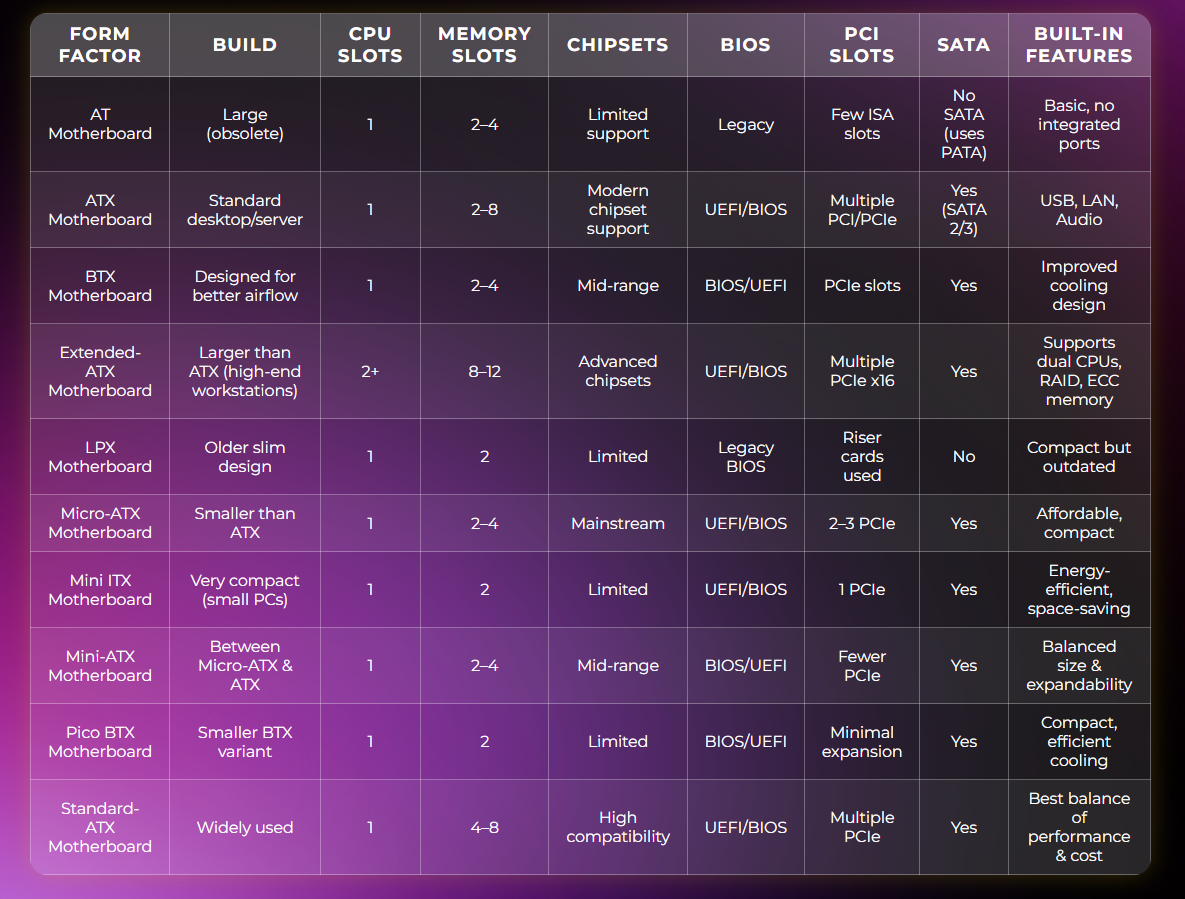Image resolution: width=1185 pixels, height=899 pixels.
Task: Click the '2+' CPU slots cell
Action: (x=370, y=371)
